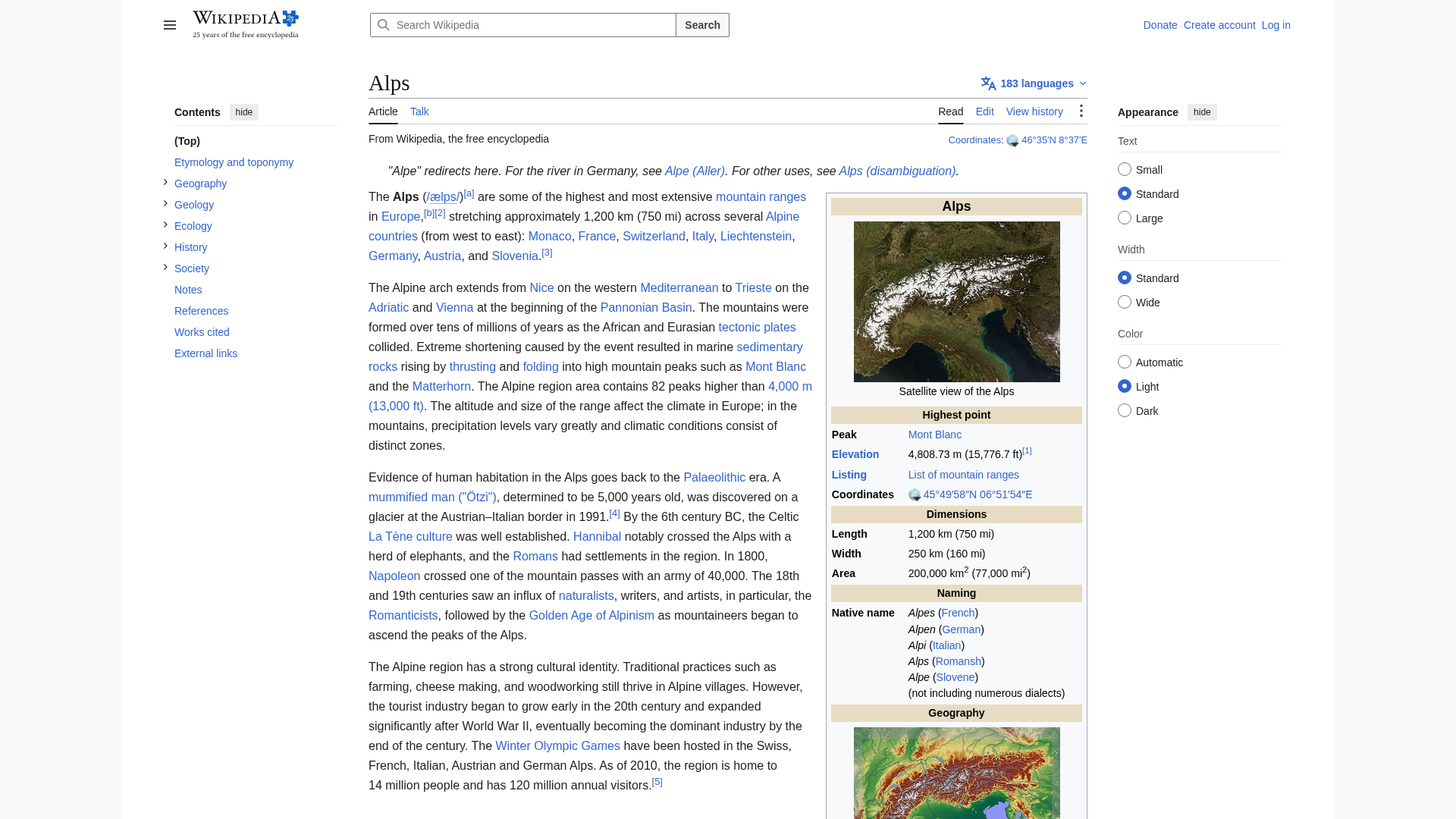The width and height of the screenshot is (1456, 819).
Task: Click the search magnifier icon
Action: click(384, 25)
